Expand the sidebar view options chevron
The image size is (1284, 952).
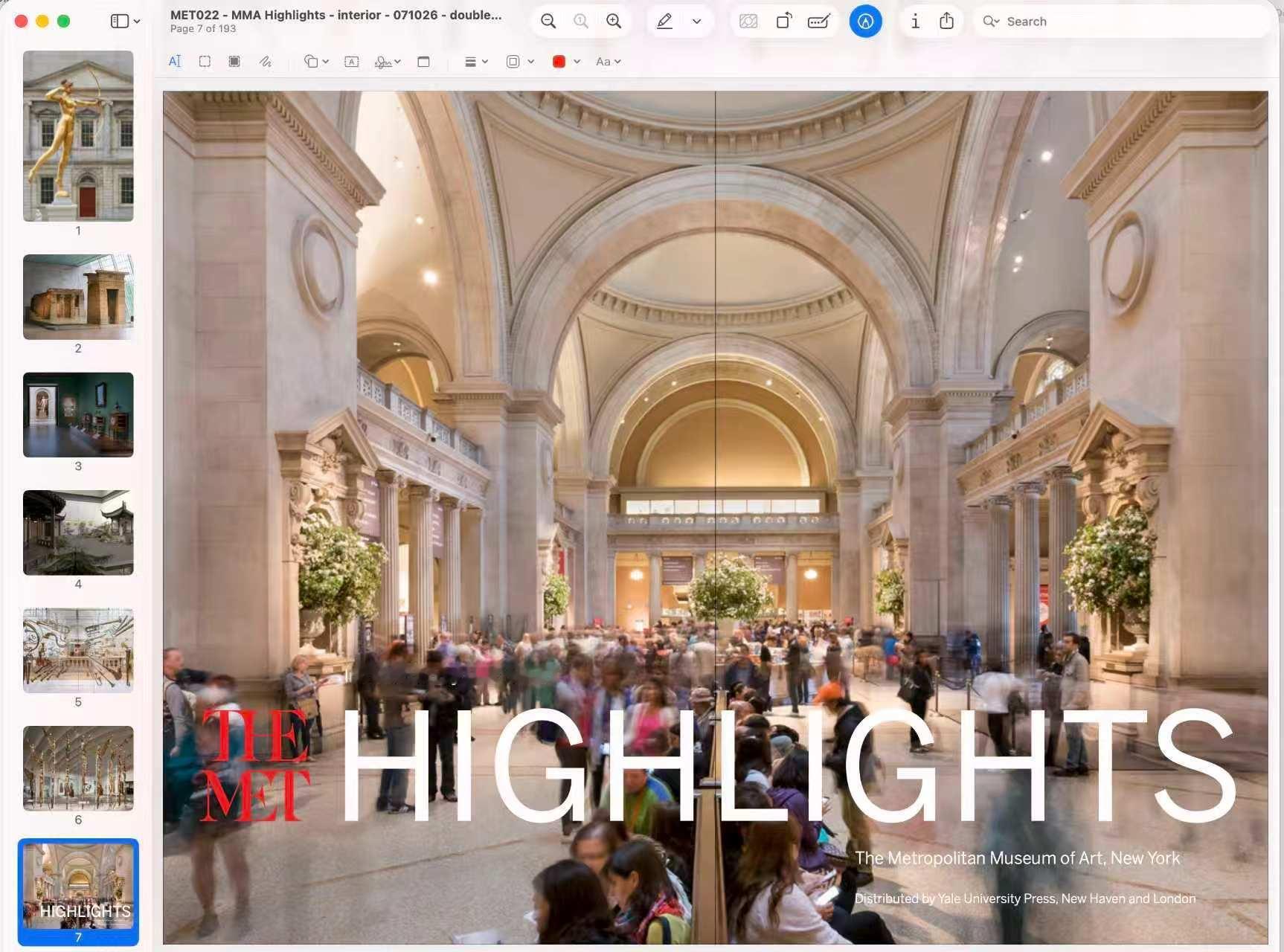point(137,22)
